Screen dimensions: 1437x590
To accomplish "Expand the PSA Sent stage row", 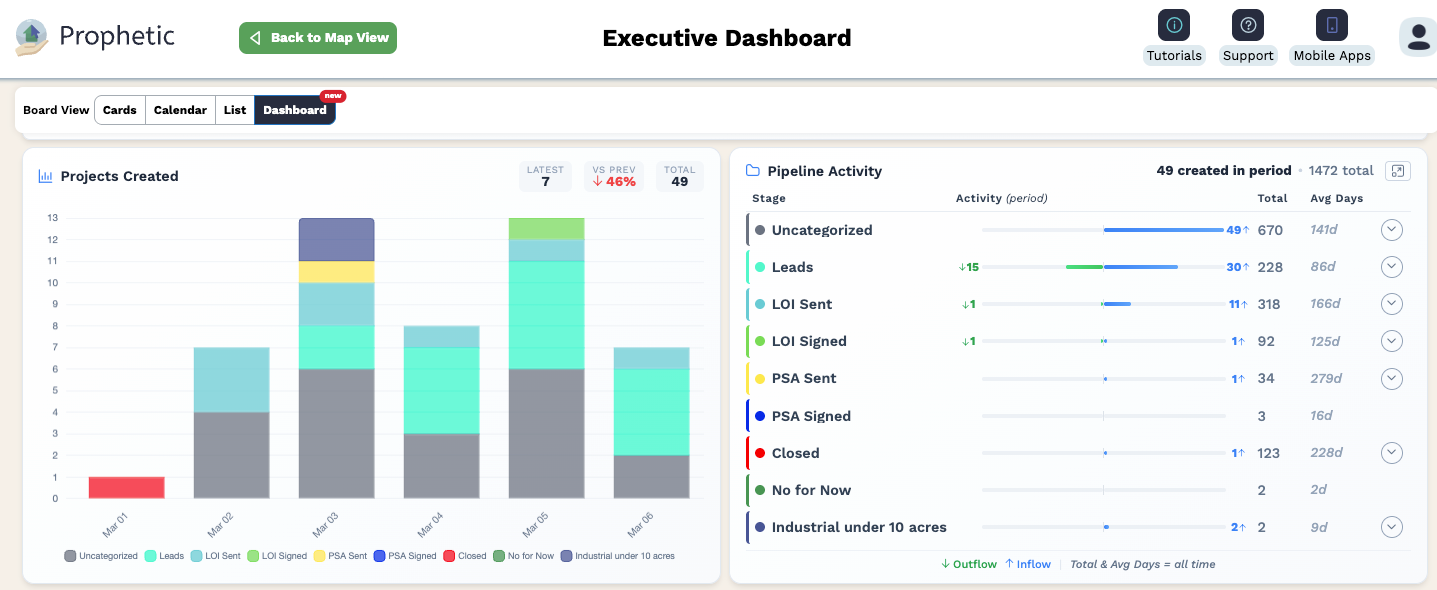I will [1392, 378].
